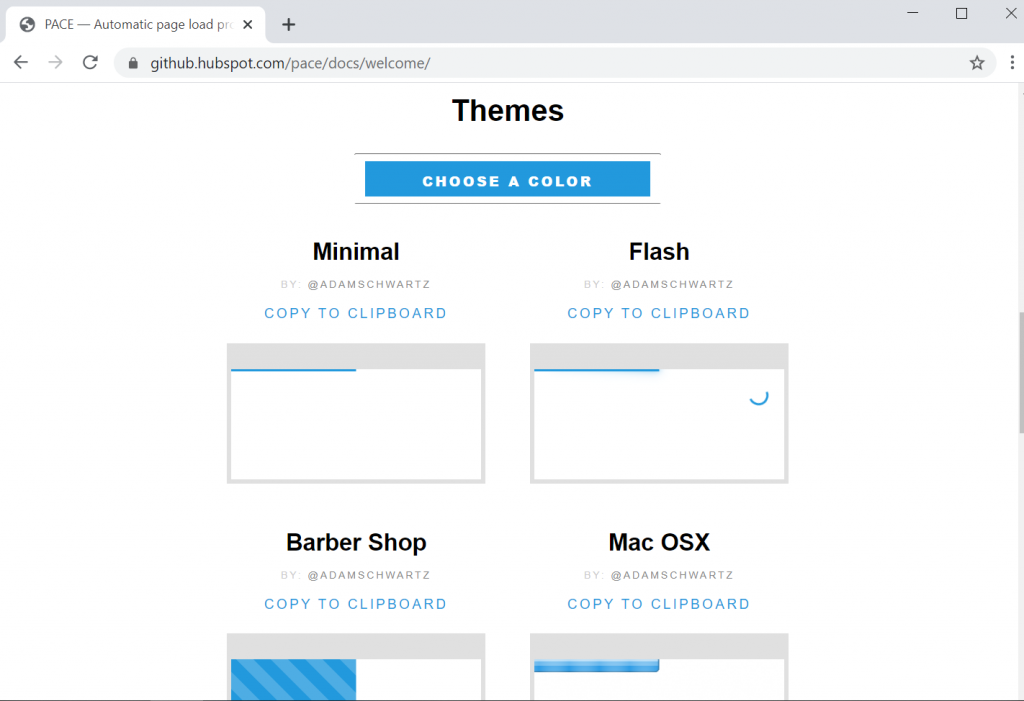Close the PACE tab
Image resolution: width=1024 pixels, height=701 pixels.
tap(248, 25)
